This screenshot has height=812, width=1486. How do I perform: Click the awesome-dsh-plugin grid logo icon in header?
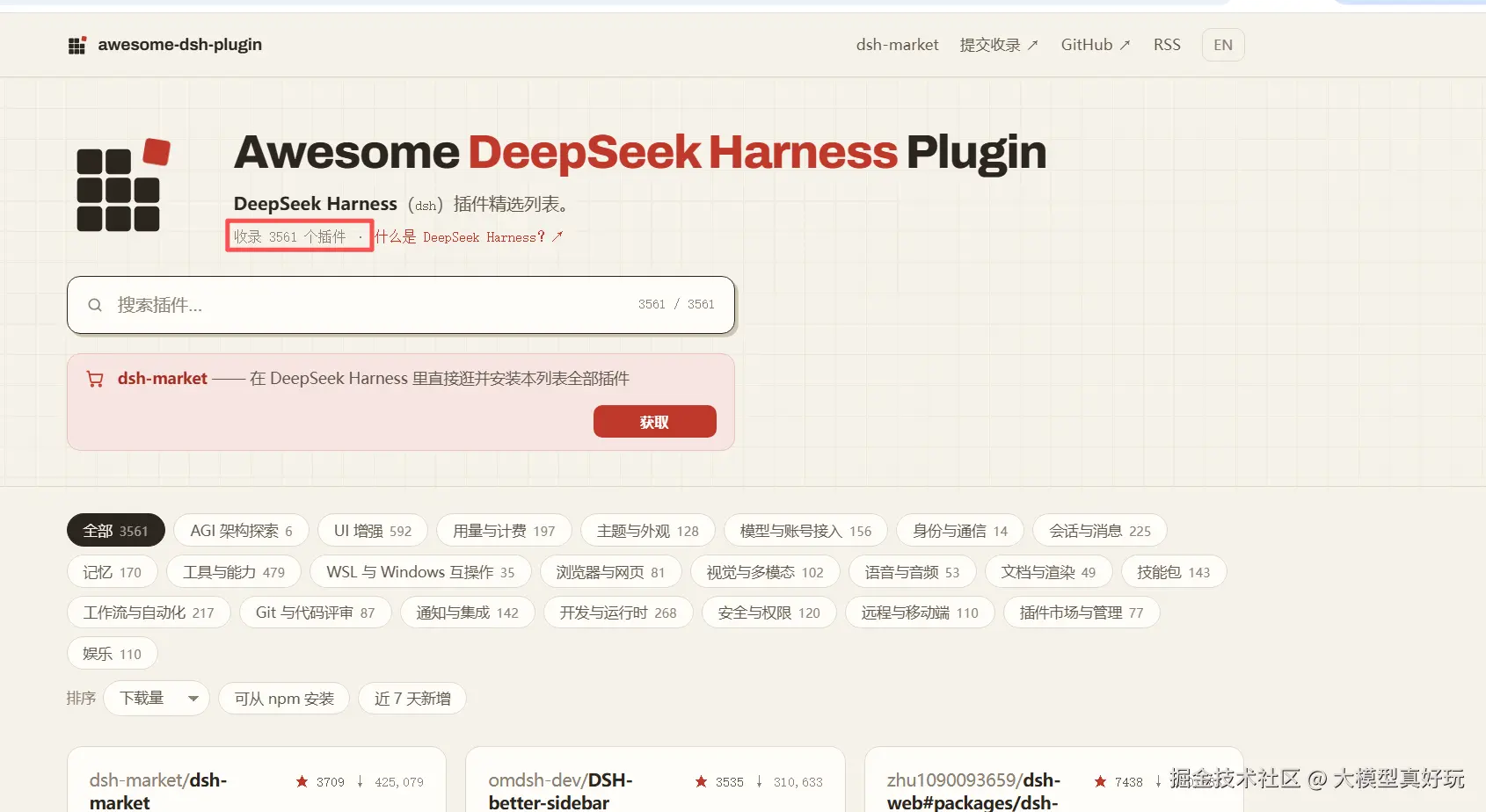click(x=77, y=46)
